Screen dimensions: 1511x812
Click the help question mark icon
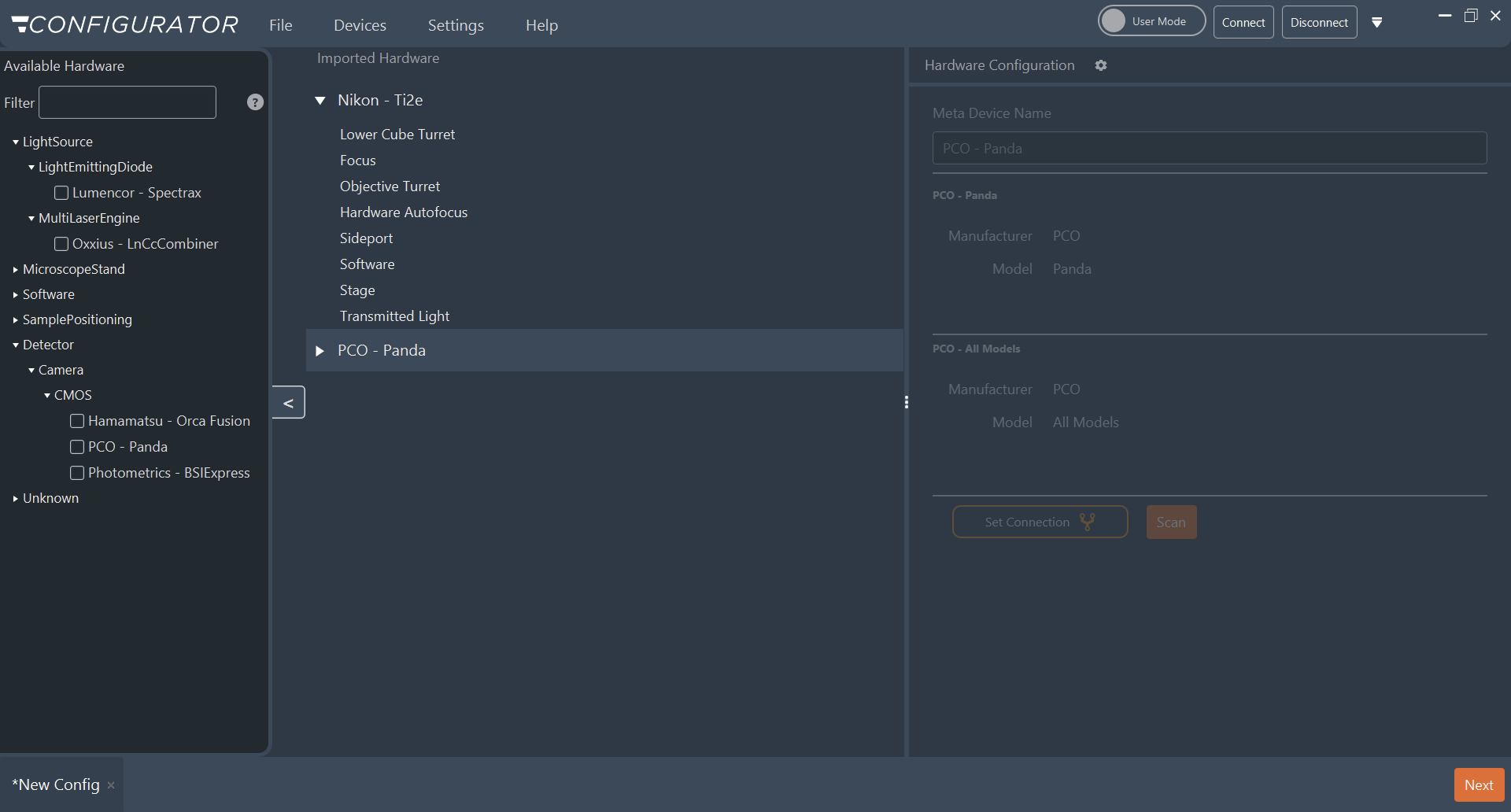tap(255, 102)
